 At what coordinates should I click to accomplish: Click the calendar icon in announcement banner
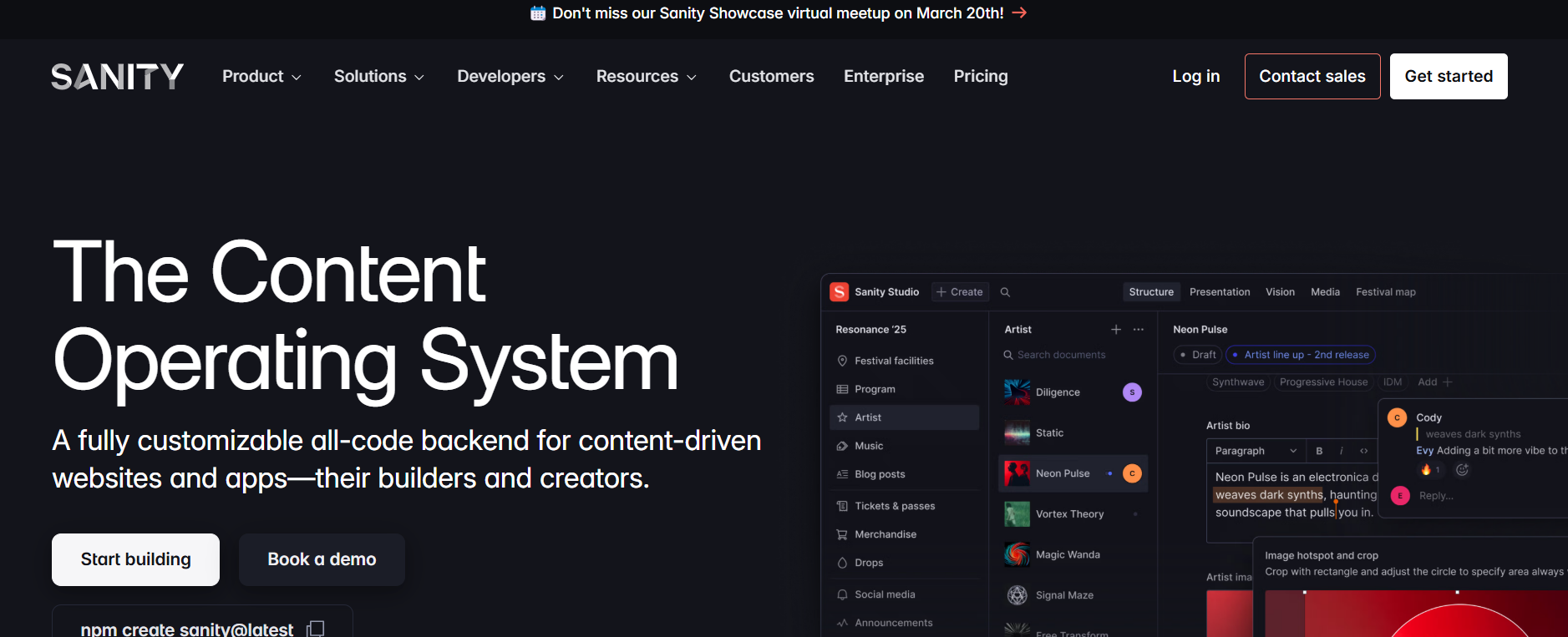538,13
